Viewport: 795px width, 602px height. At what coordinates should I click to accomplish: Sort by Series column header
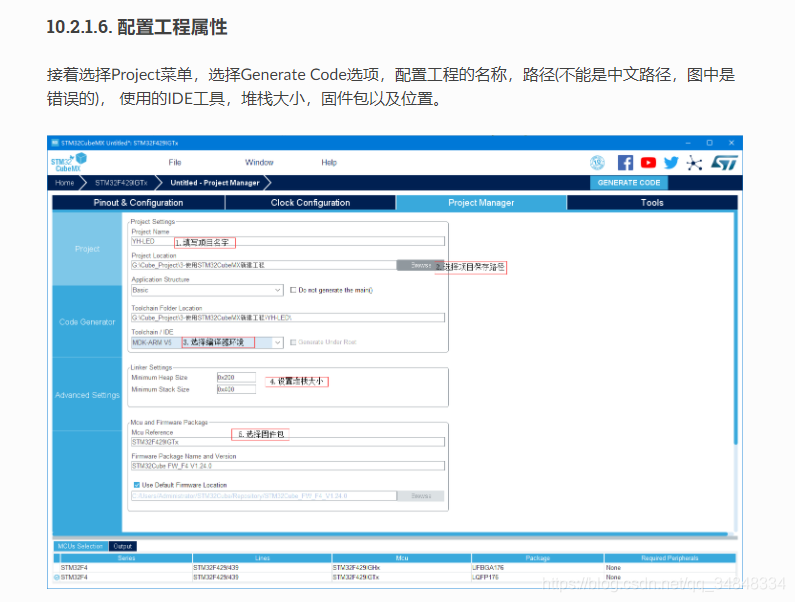pyautogui.click(x=126, y=558)
